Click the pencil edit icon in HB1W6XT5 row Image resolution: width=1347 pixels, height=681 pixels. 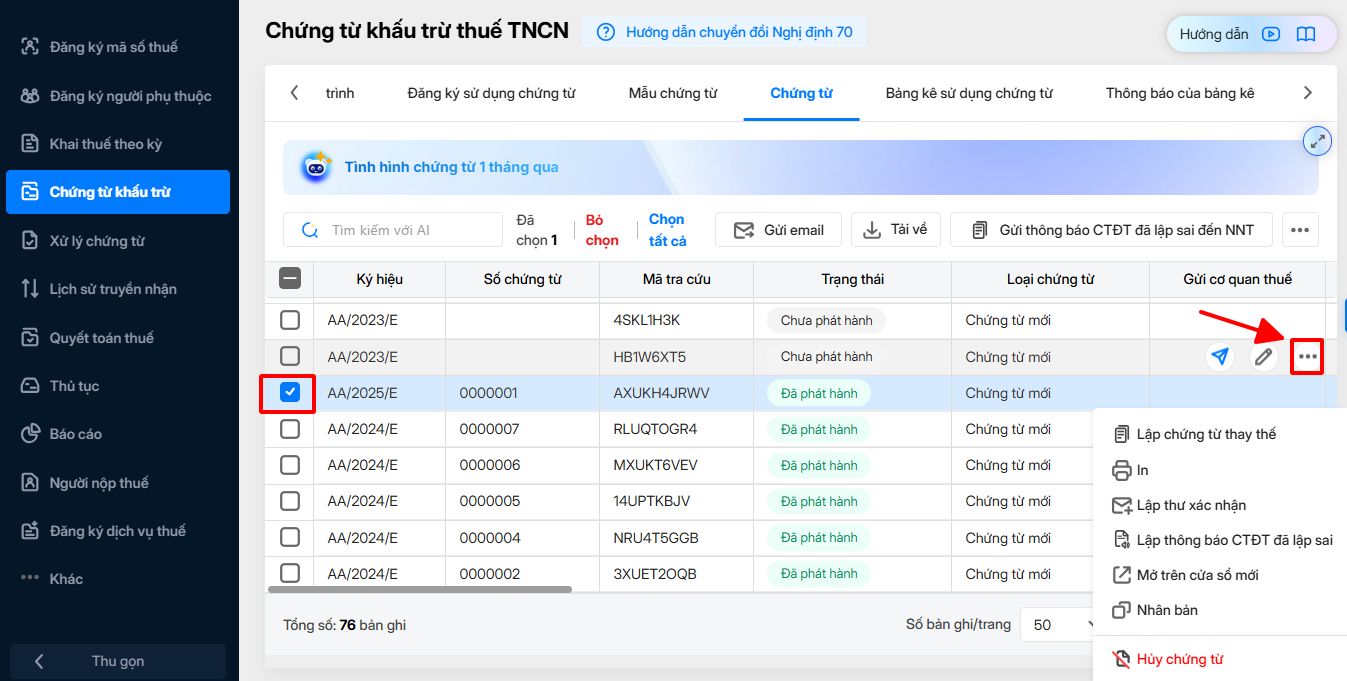click(1264, 356)
